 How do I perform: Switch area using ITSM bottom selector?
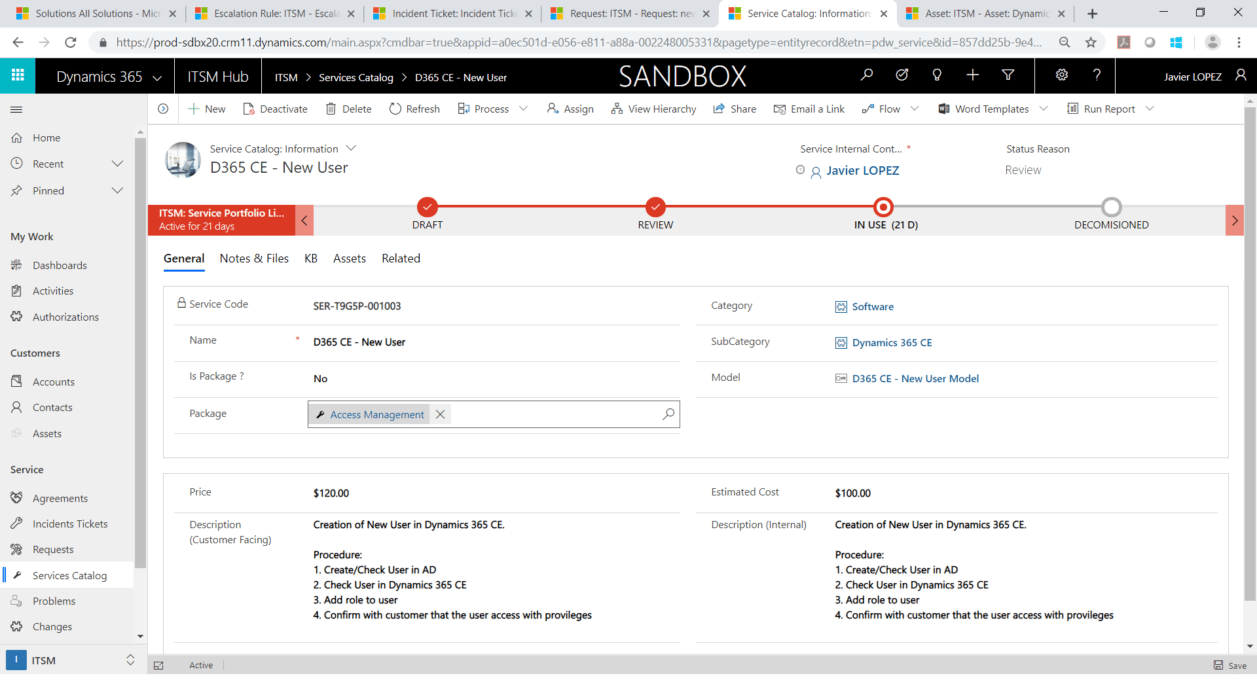[73, 660]
